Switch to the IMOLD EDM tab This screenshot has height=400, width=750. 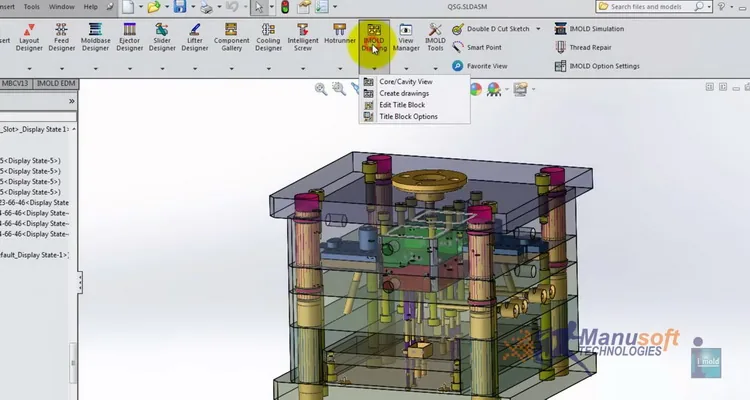(x=56, y=84)
